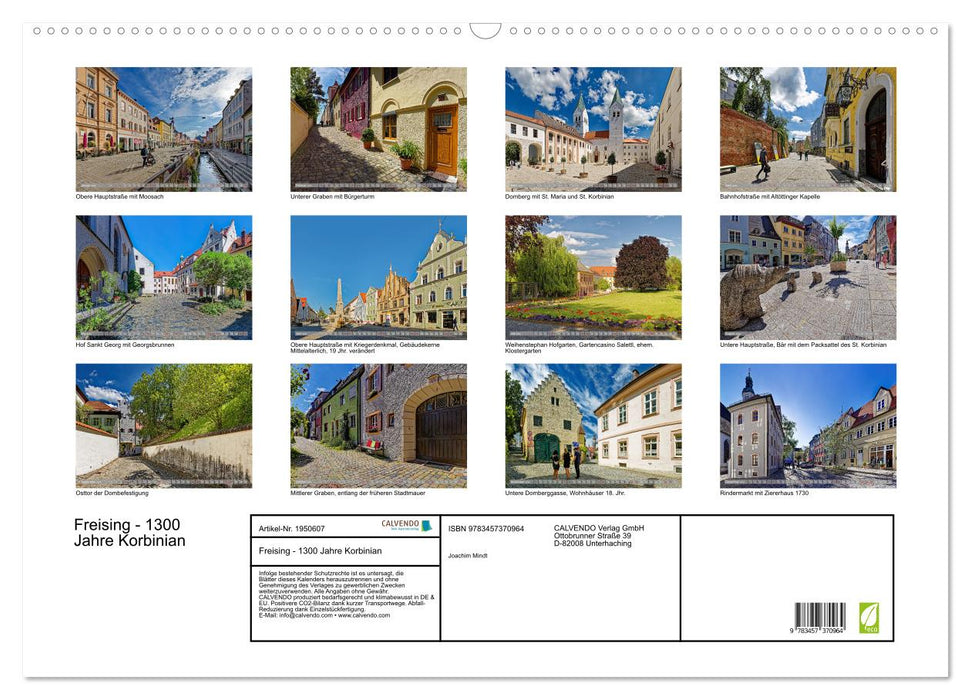
Task: Click the ISBN barcode graphic
Action: pos(820,612)
